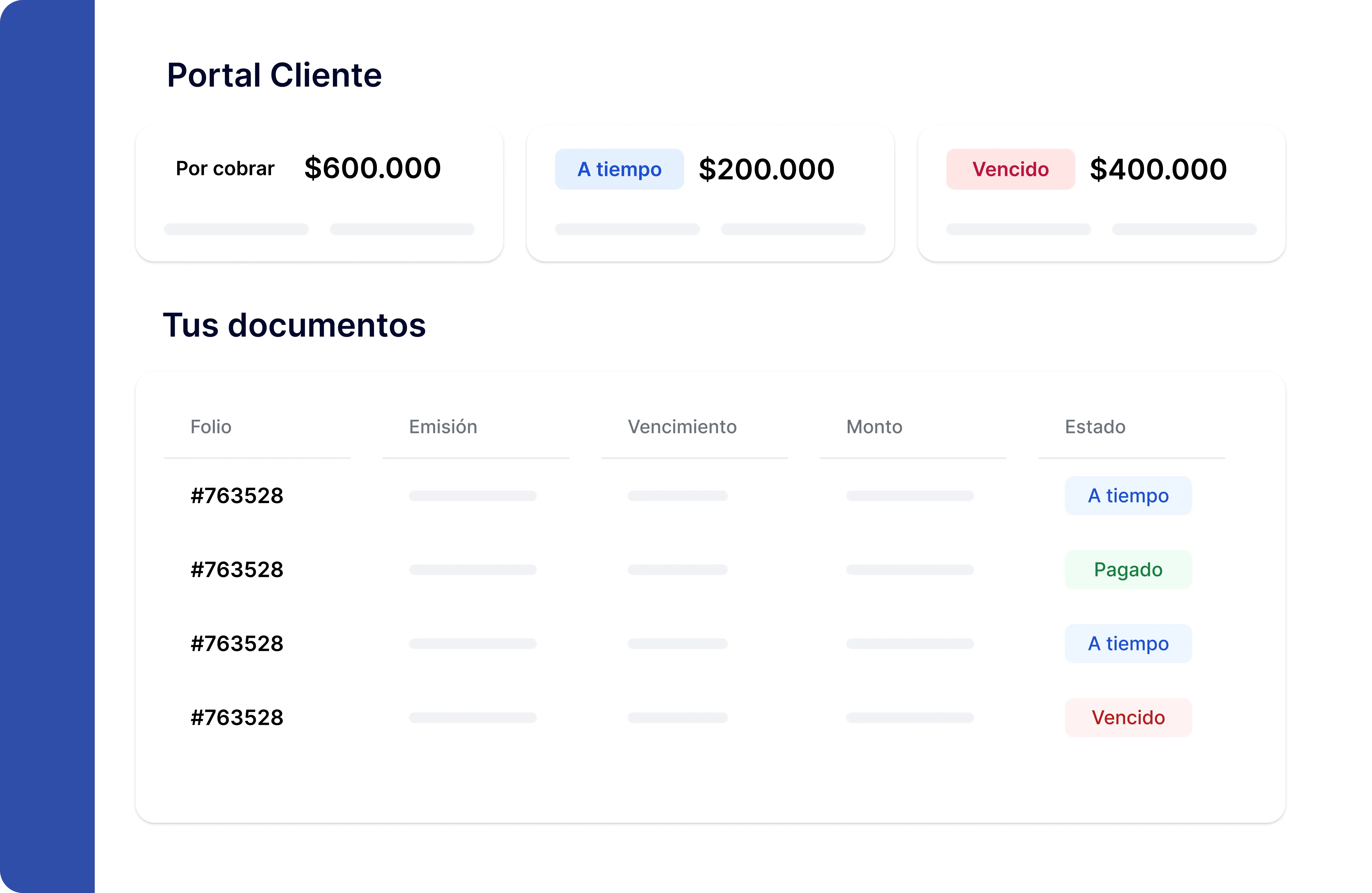The width and height of the screenshot is (1372, 893).
Task: Open the folio in the Pagado row
Action: (x=237, y=570)
